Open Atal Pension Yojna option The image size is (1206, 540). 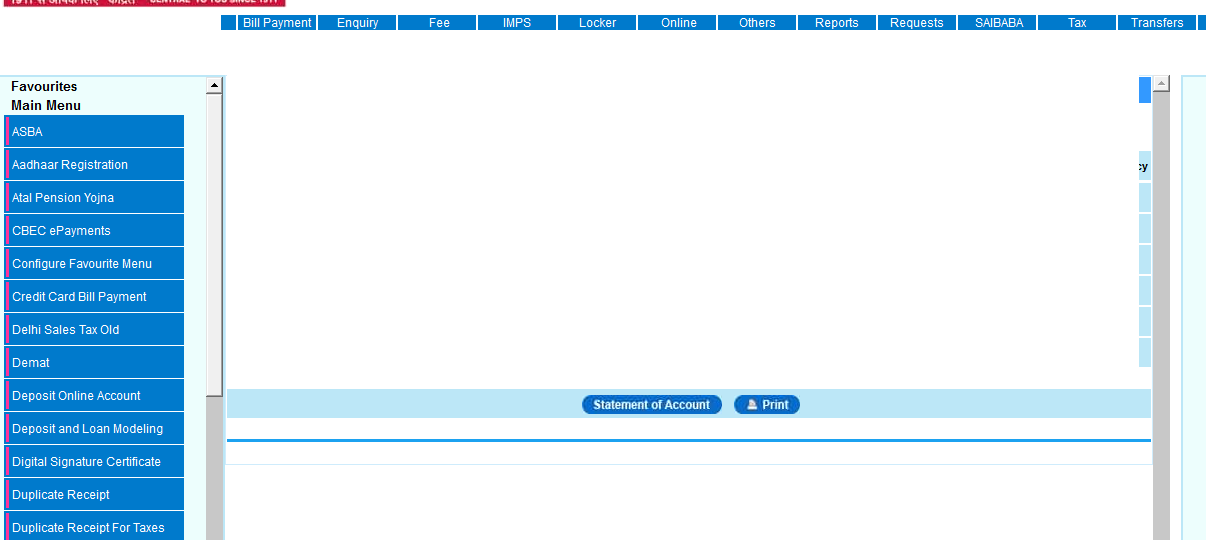click(95, 198)
